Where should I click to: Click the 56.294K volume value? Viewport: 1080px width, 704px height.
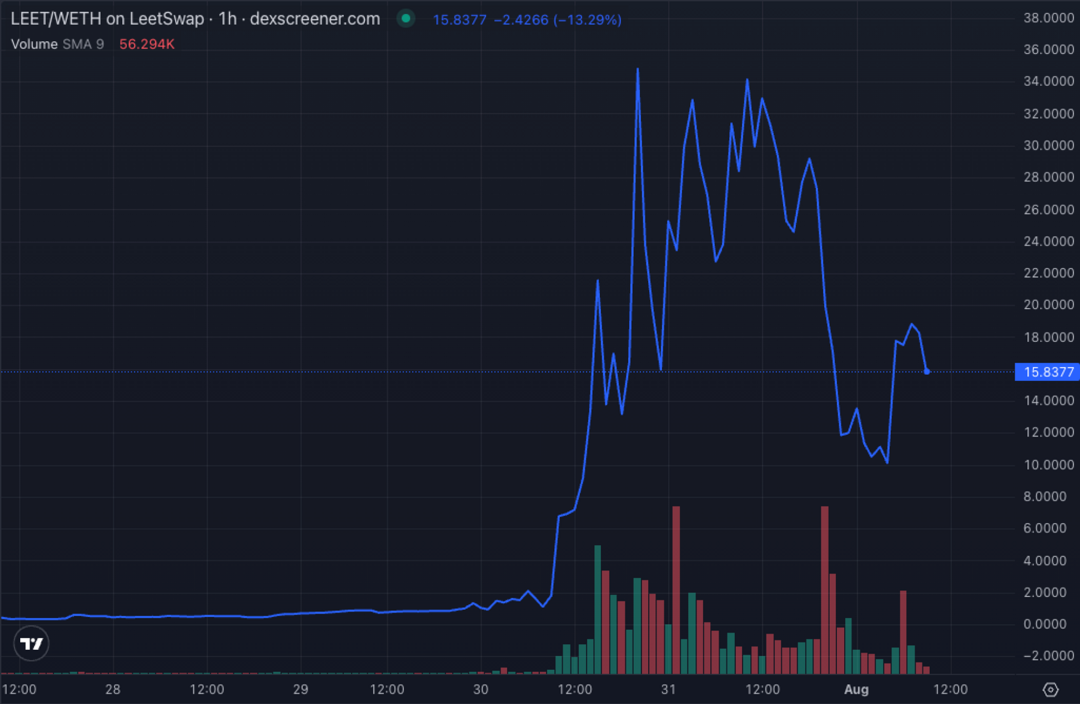pos(147,44)
